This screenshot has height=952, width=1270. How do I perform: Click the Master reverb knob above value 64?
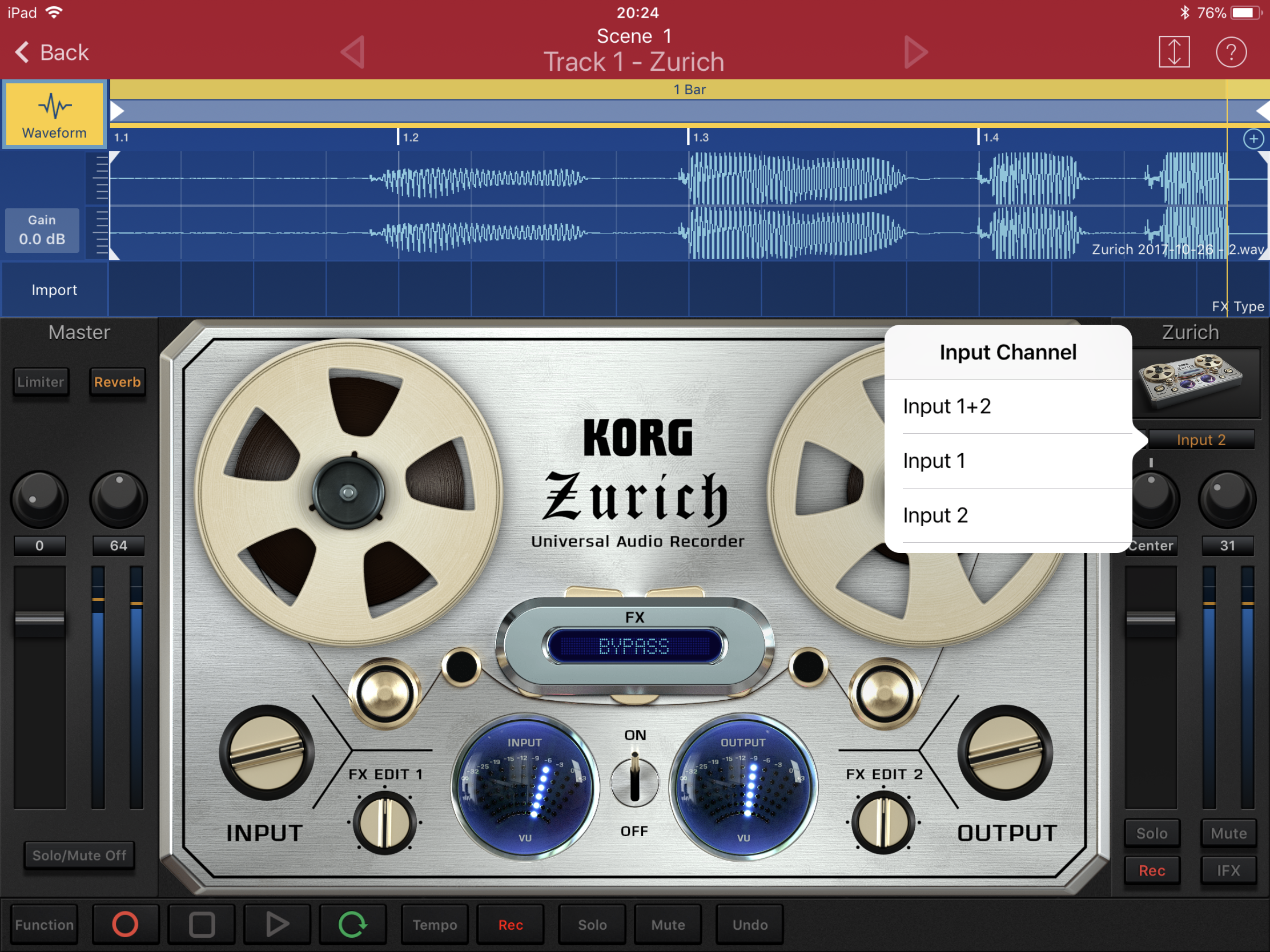[x=118, y=500]
